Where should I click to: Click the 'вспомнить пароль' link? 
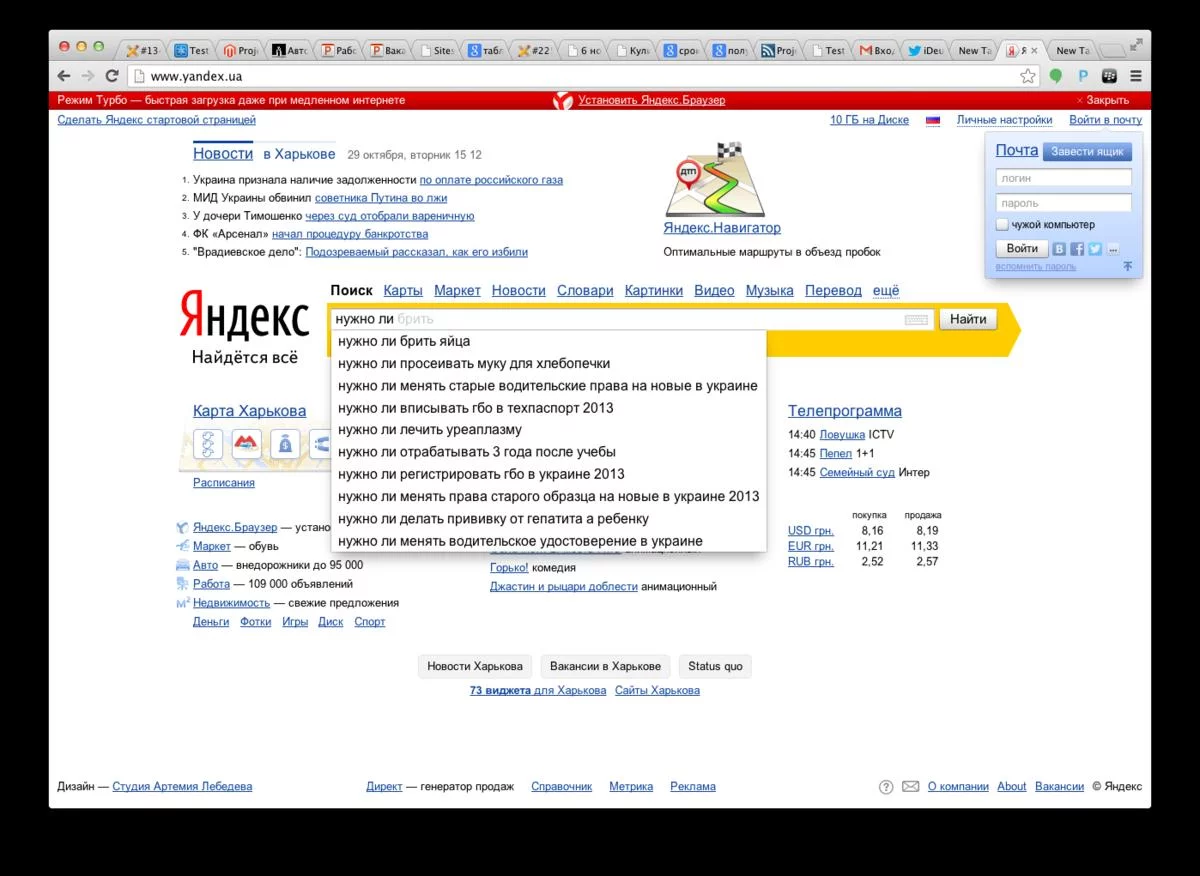[x=1036, y=267]
